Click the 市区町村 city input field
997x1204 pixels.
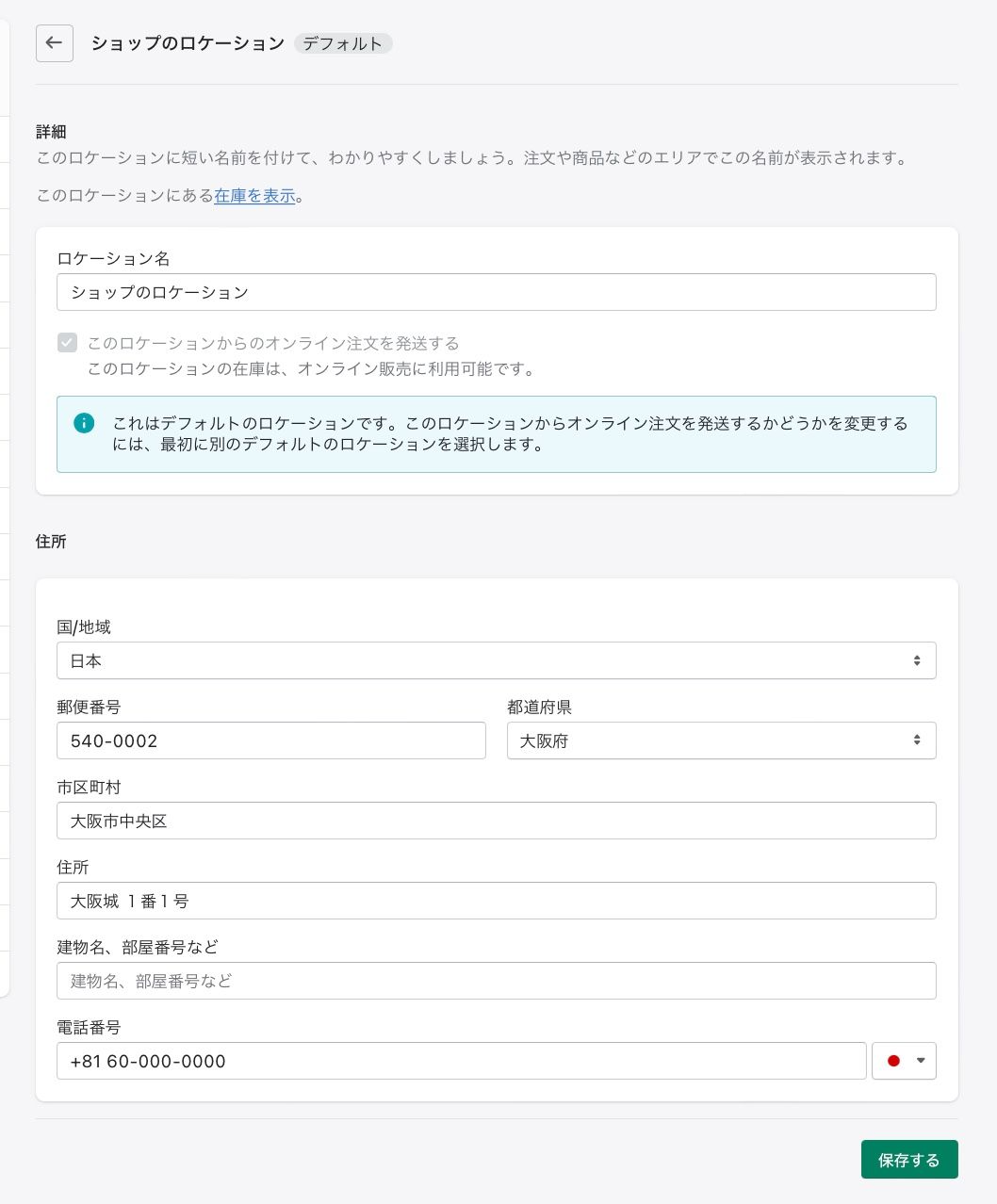tap(497, 821)
